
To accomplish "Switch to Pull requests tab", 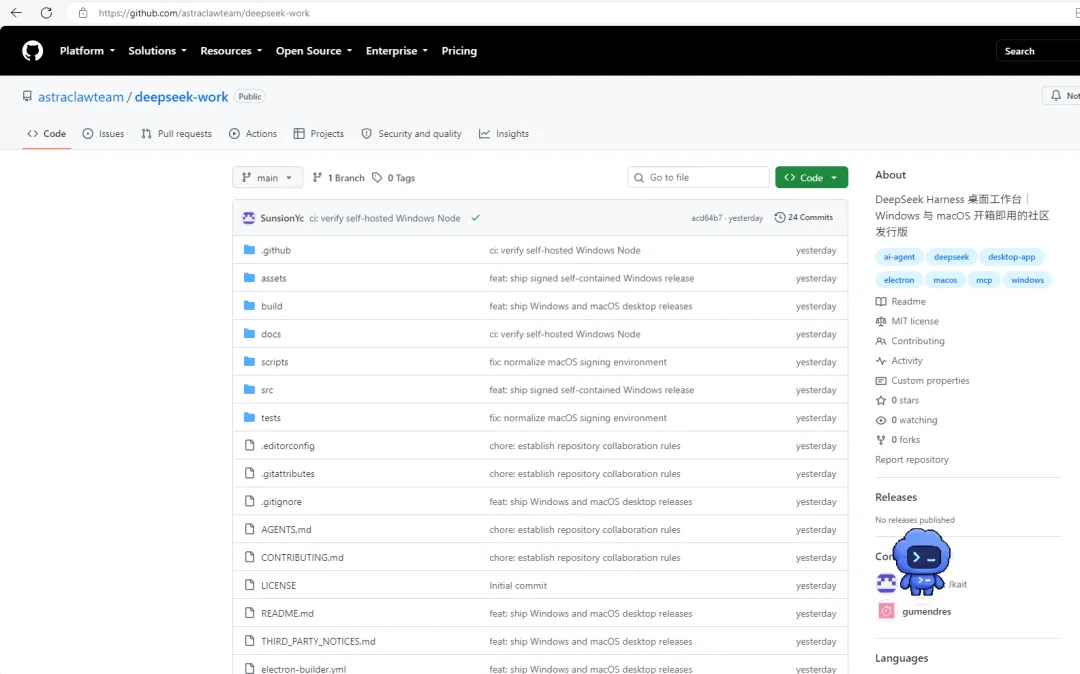I will tap(176, 134).
